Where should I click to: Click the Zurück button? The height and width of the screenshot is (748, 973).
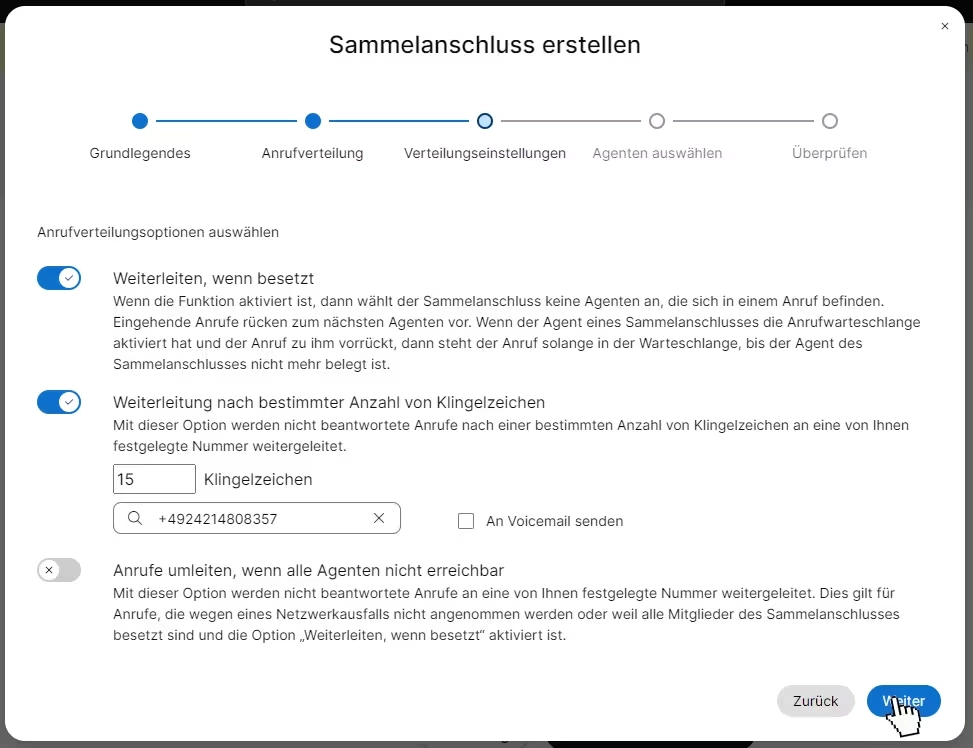point(815,701)
